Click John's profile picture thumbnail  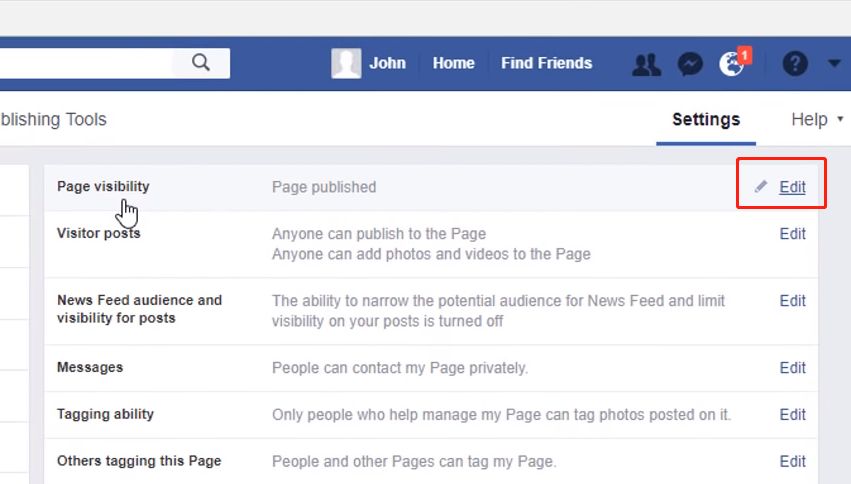(x=346, y=63)
